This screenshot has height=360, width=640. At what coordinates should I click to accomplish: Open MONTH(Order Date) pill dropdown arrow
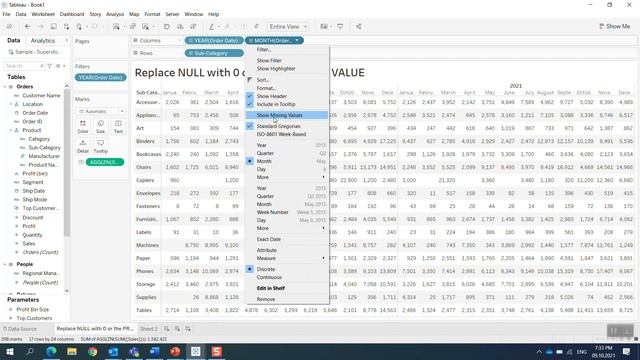tap(297, 40)
